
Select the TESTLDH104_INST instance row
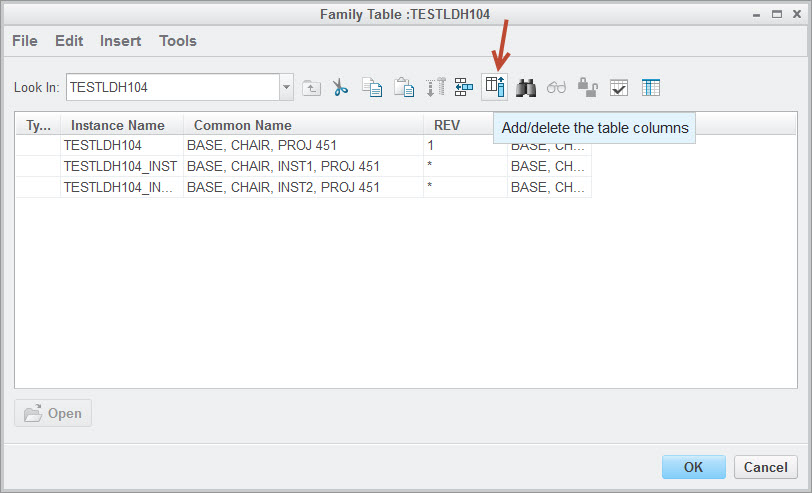tap(120, 166)
